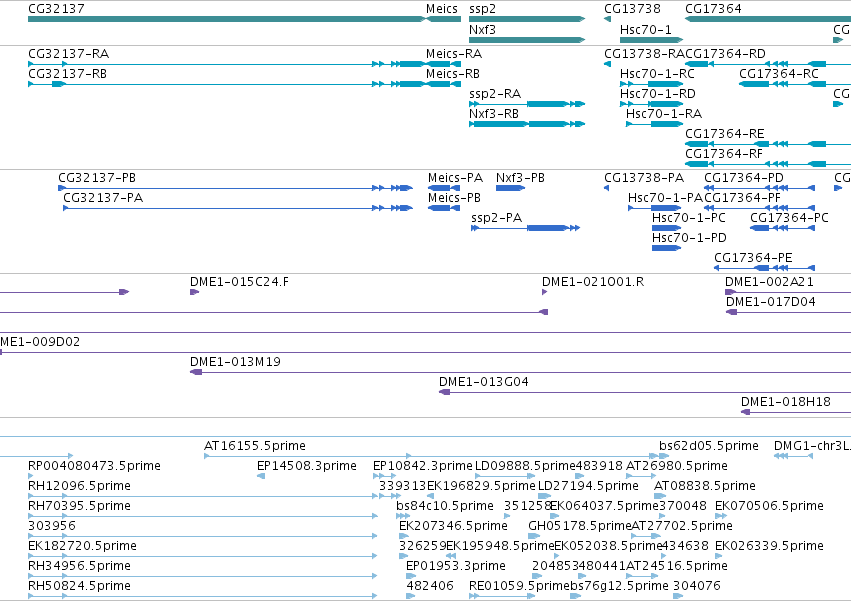Open the ssp2-PA protein feature
The image size is (851, 601).
(497, 218)
